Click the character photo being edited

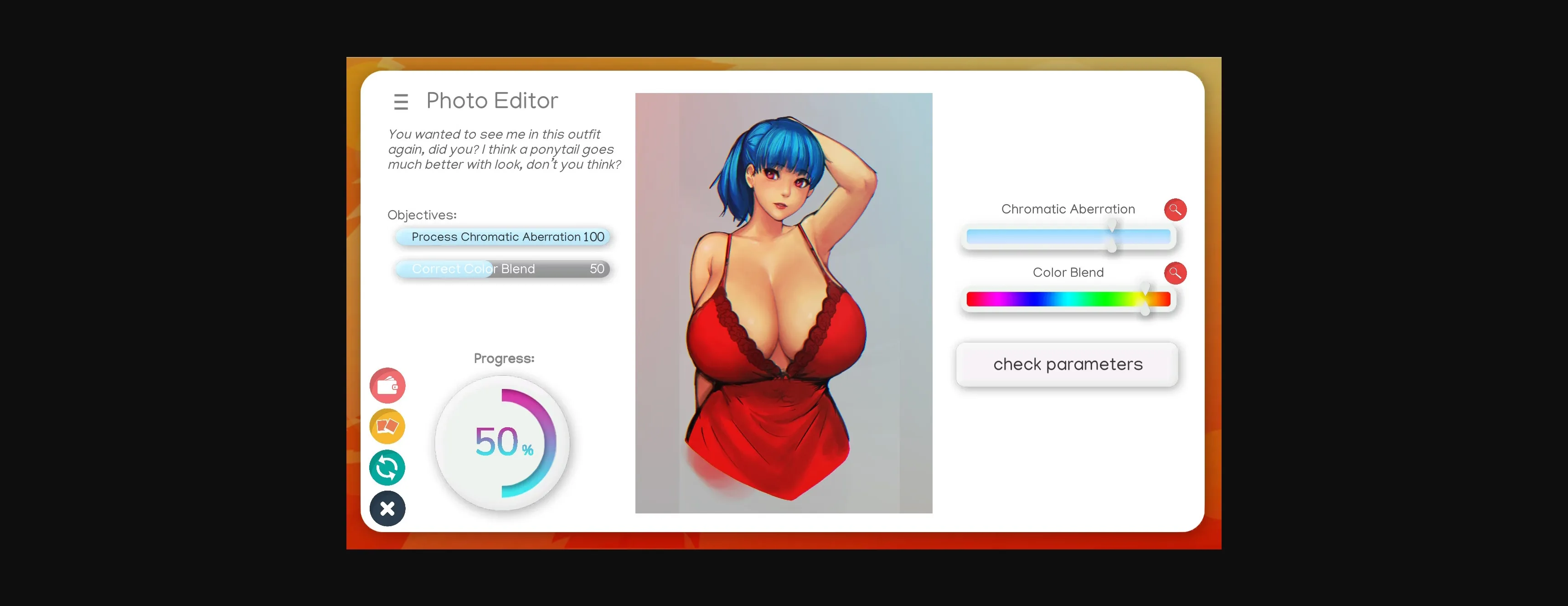[784, 303]
